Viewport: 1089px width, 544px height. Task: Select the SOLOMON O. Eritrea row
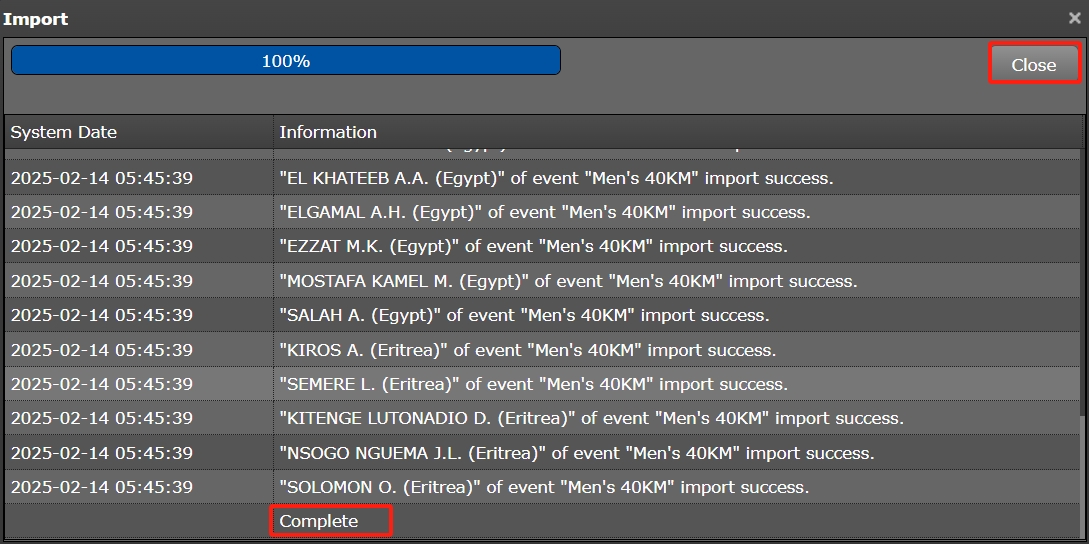[544, 487]
